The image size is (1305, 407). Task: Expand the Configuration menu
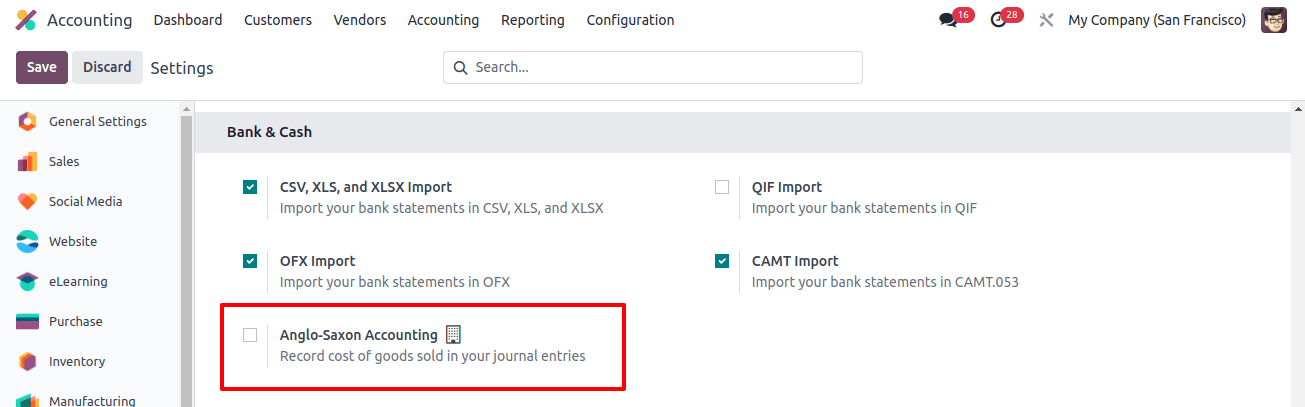[x=630, y=20]
